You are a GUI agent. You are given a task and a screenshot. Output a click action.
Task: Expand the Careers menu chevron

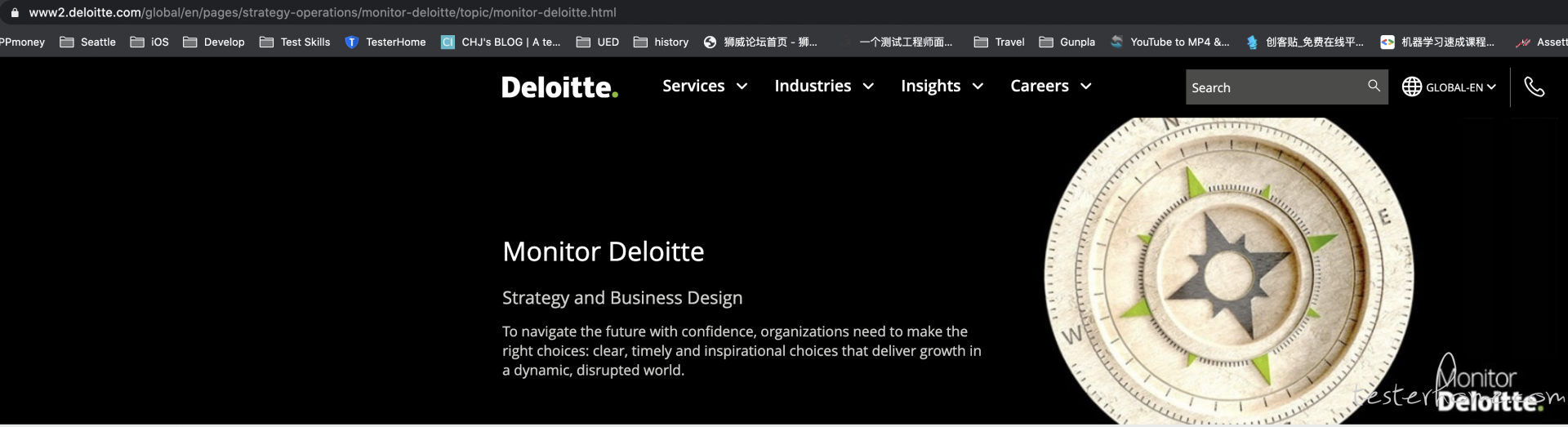click(x=1085, y=87)
